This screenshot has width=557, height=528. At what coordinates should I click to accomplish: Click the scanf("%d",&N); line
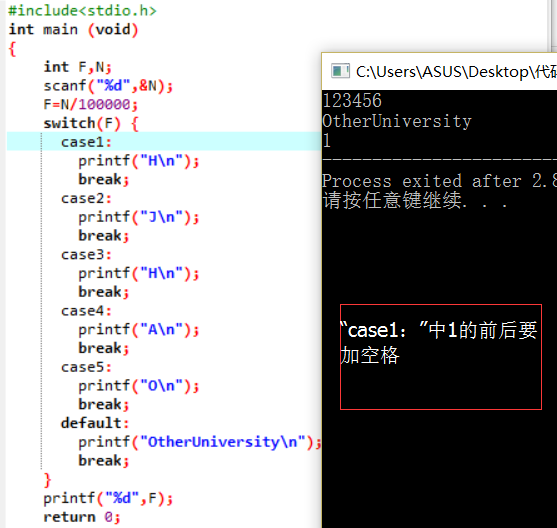(108, 86)
